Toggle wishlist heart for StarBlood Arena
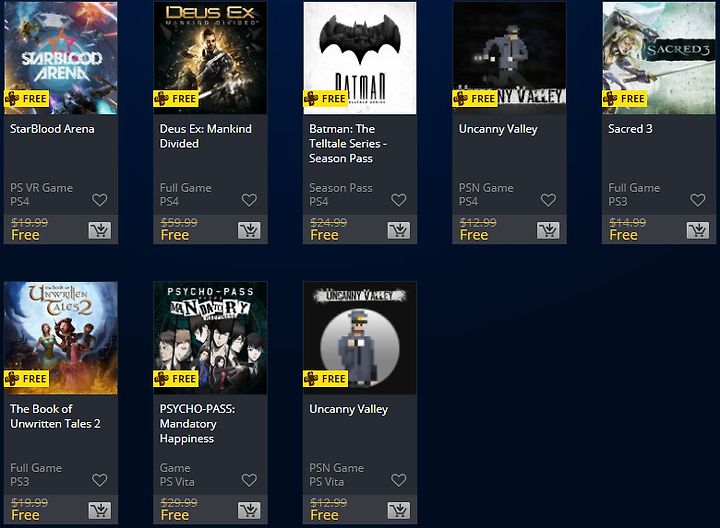The width and height of the screenshot is (720, 528). (100, 200)
